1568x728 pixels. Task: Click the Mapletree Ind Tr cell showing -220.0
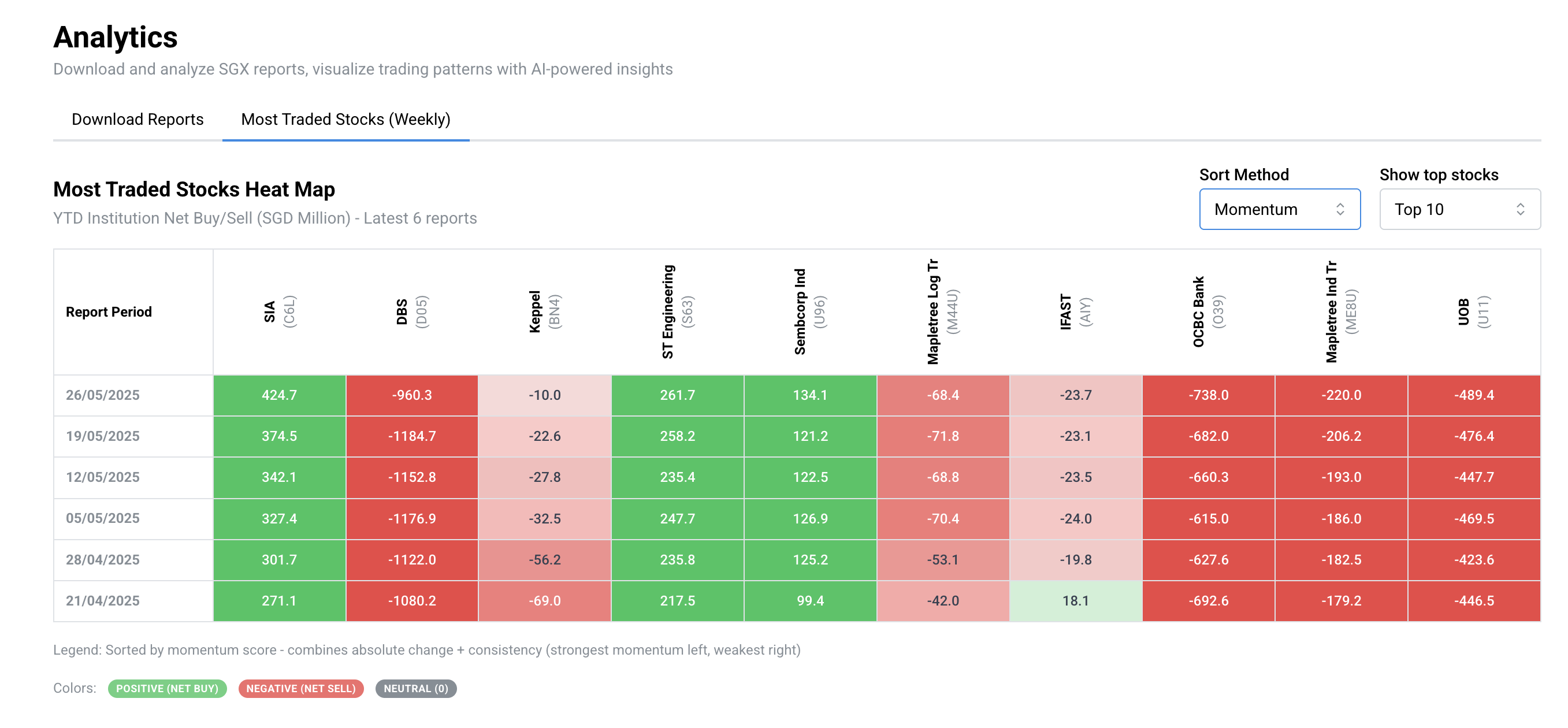(1341, 395)
